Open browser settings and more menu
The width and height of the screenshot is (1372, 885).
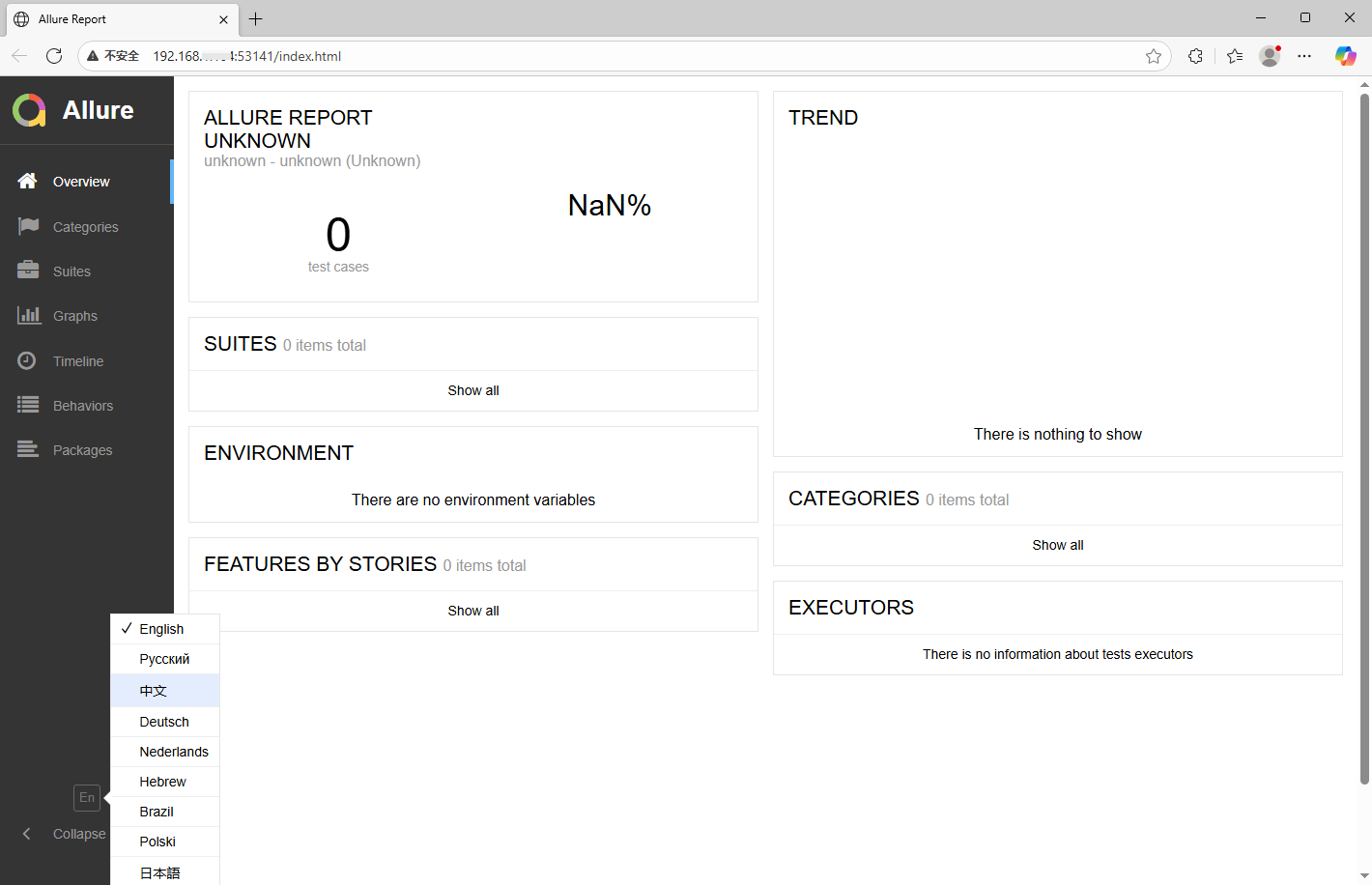tap(1304, 56)
